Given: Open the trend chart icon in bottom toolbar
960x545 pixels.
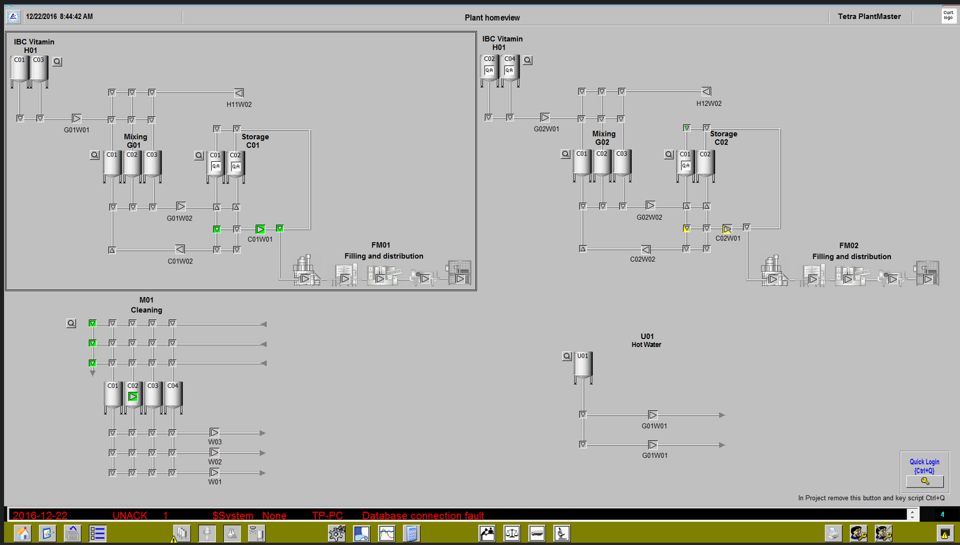Looking at the screenshot, I should click(x=386, y=534).
